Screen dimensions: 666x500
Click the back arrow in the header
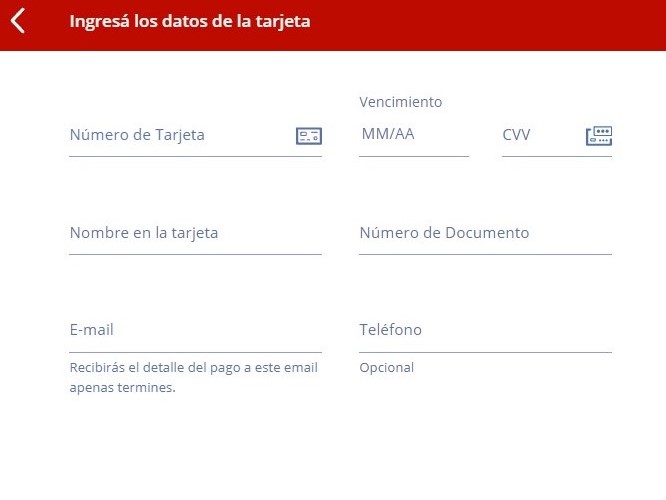17,21
